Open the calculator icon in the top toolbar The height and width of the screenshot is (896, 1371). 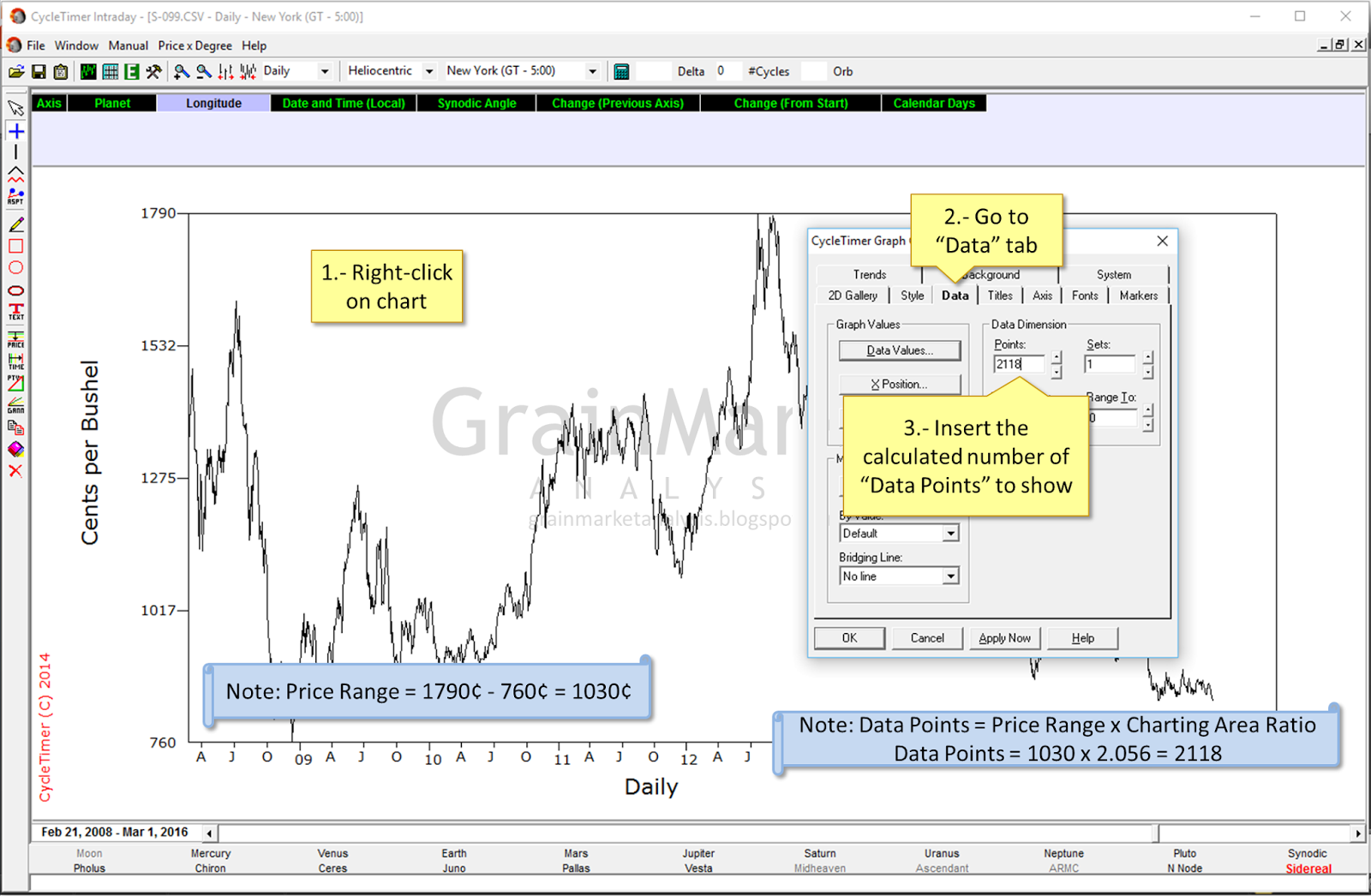622,71
